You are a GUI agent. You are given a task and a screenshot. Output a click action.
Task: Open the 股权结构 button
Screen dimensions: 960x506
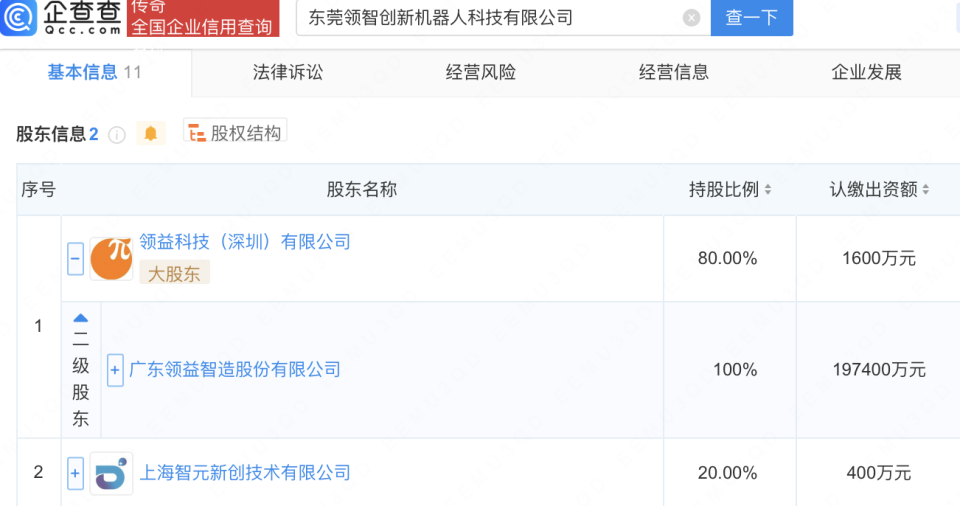click(x=235, y=132)
